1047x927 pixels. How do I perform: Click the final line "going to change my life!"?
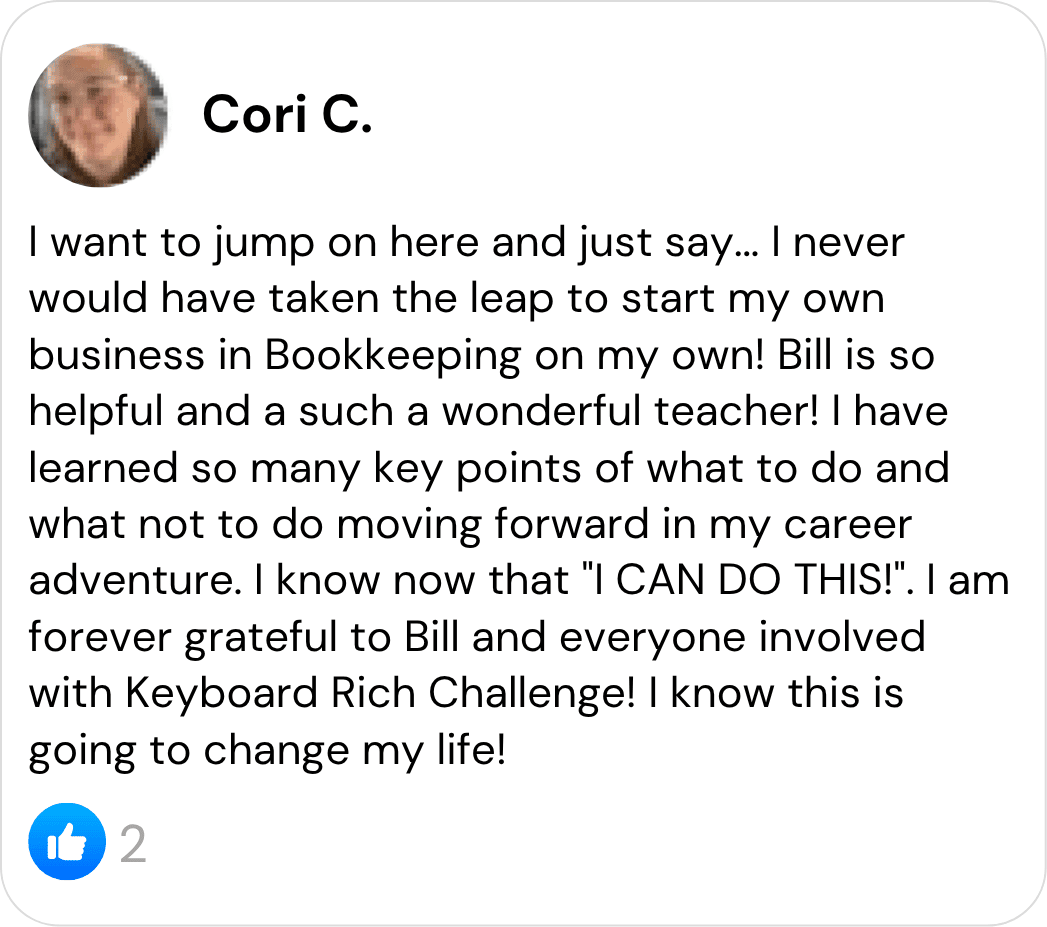point(267,750)
